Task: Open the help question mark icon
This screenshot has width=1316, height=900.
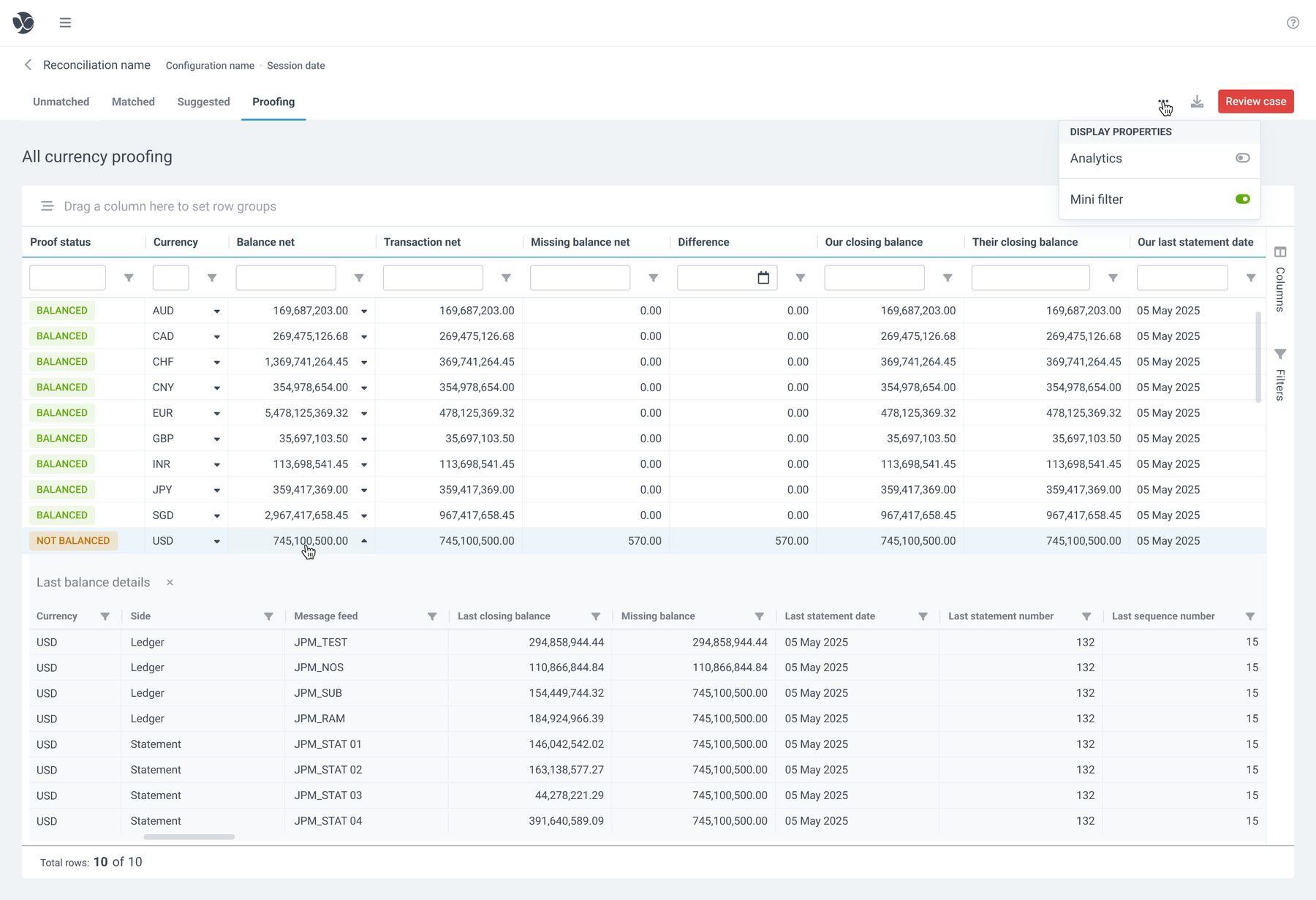Action: click(1293, 23)
